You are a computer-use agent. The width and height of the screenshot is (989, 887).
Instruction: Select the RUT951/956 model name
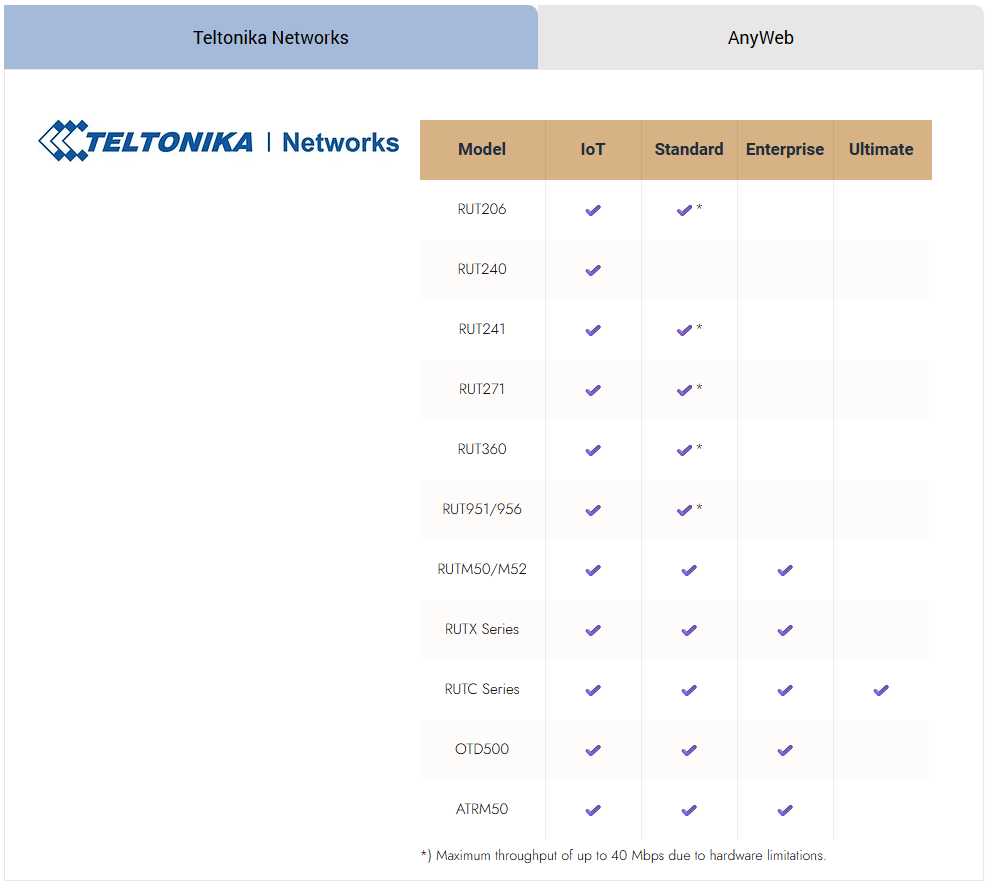(x=482, y=508)
